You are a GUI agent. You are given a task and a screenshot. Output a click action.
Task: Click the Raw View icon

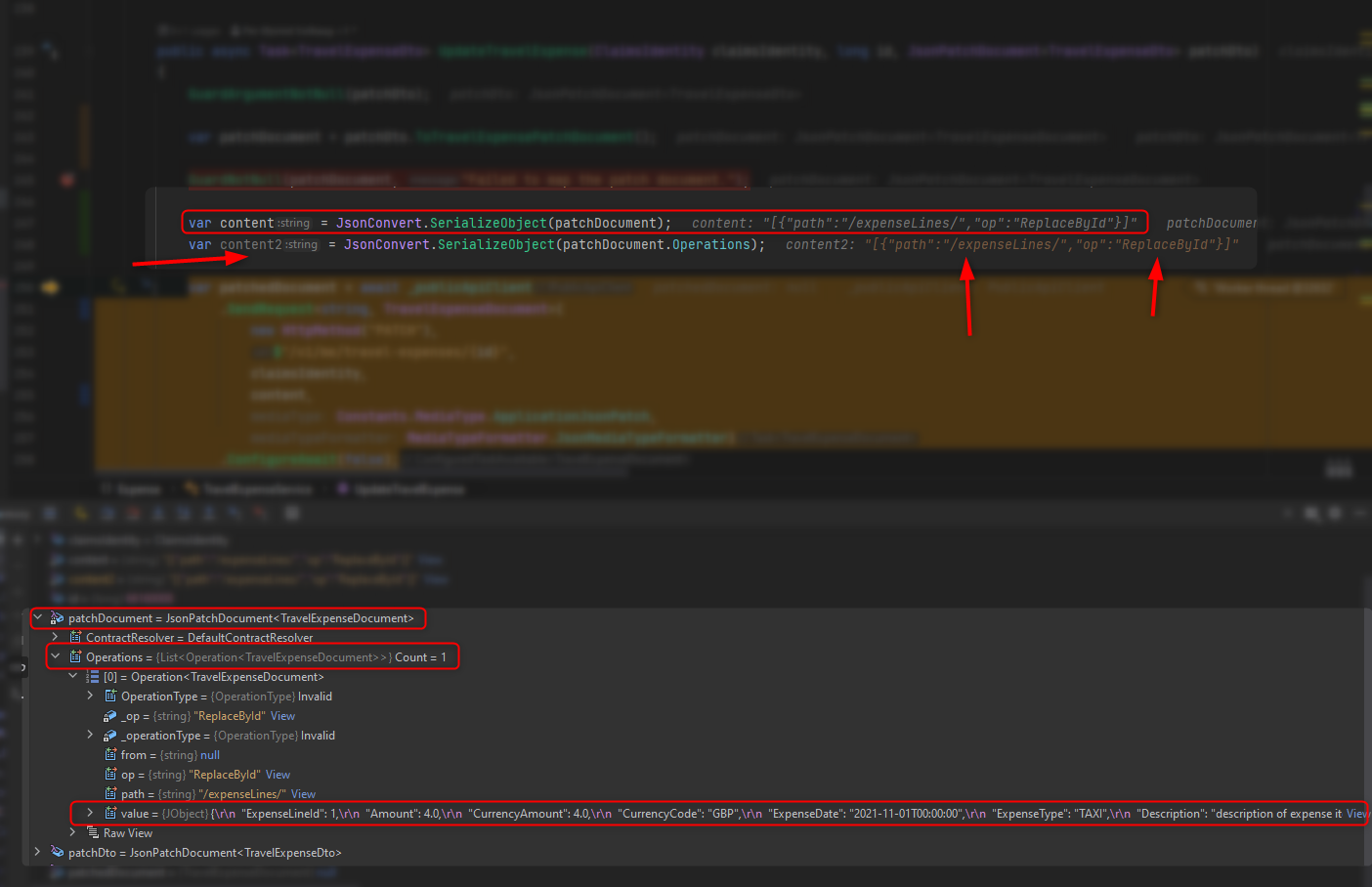tap(93, 832)
